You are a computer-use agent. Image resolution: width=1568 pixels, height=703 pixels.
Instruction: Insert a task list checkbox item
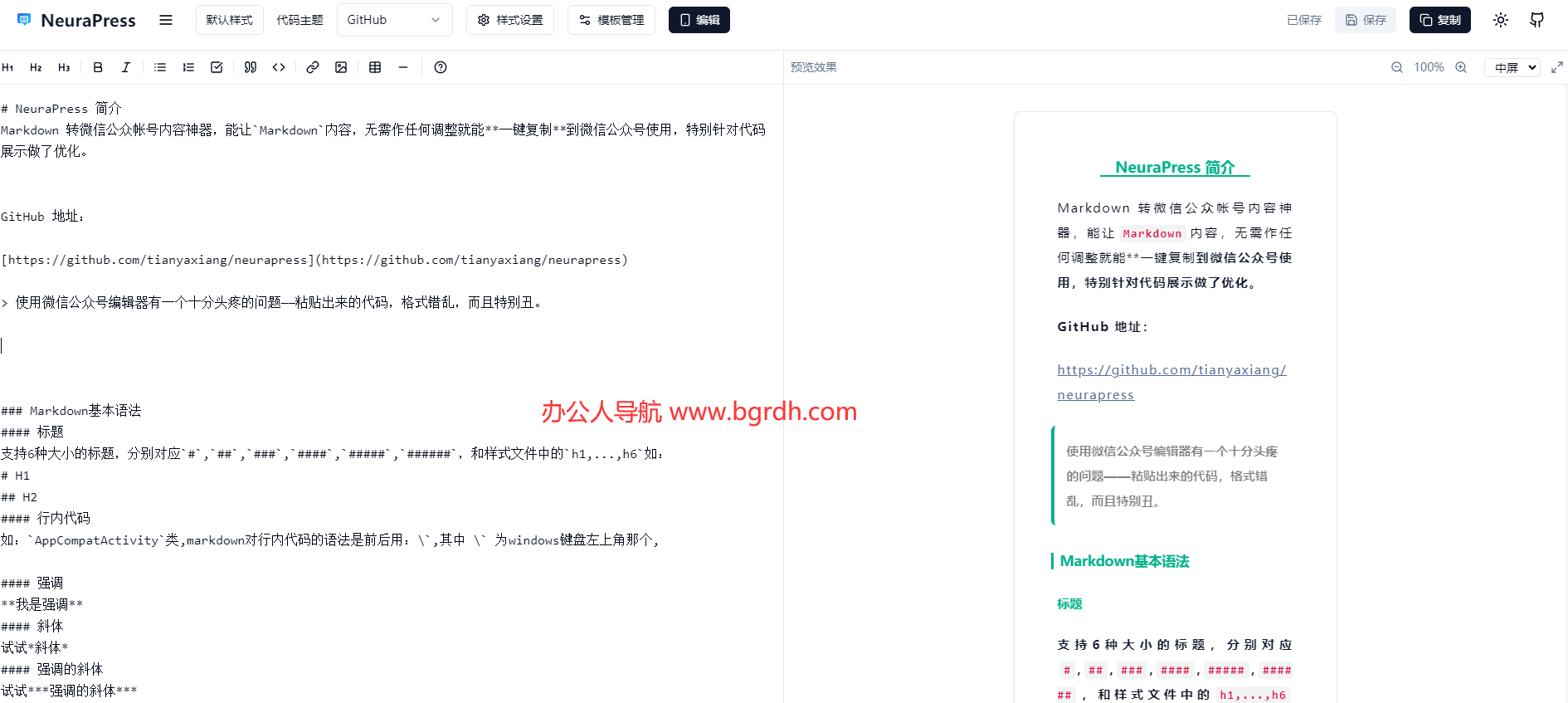point(217,67)
